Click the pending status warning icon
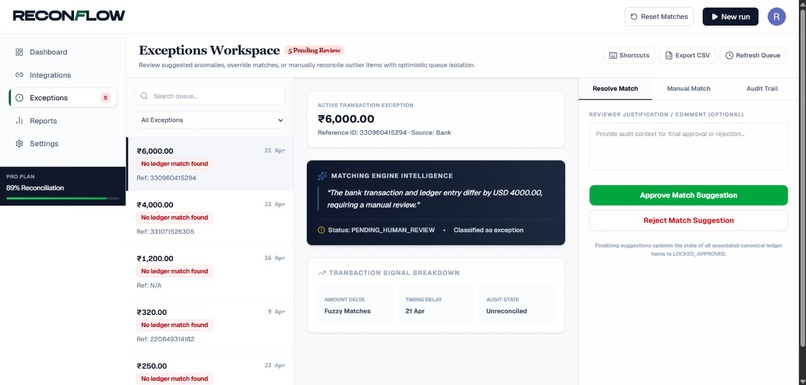 321,230
